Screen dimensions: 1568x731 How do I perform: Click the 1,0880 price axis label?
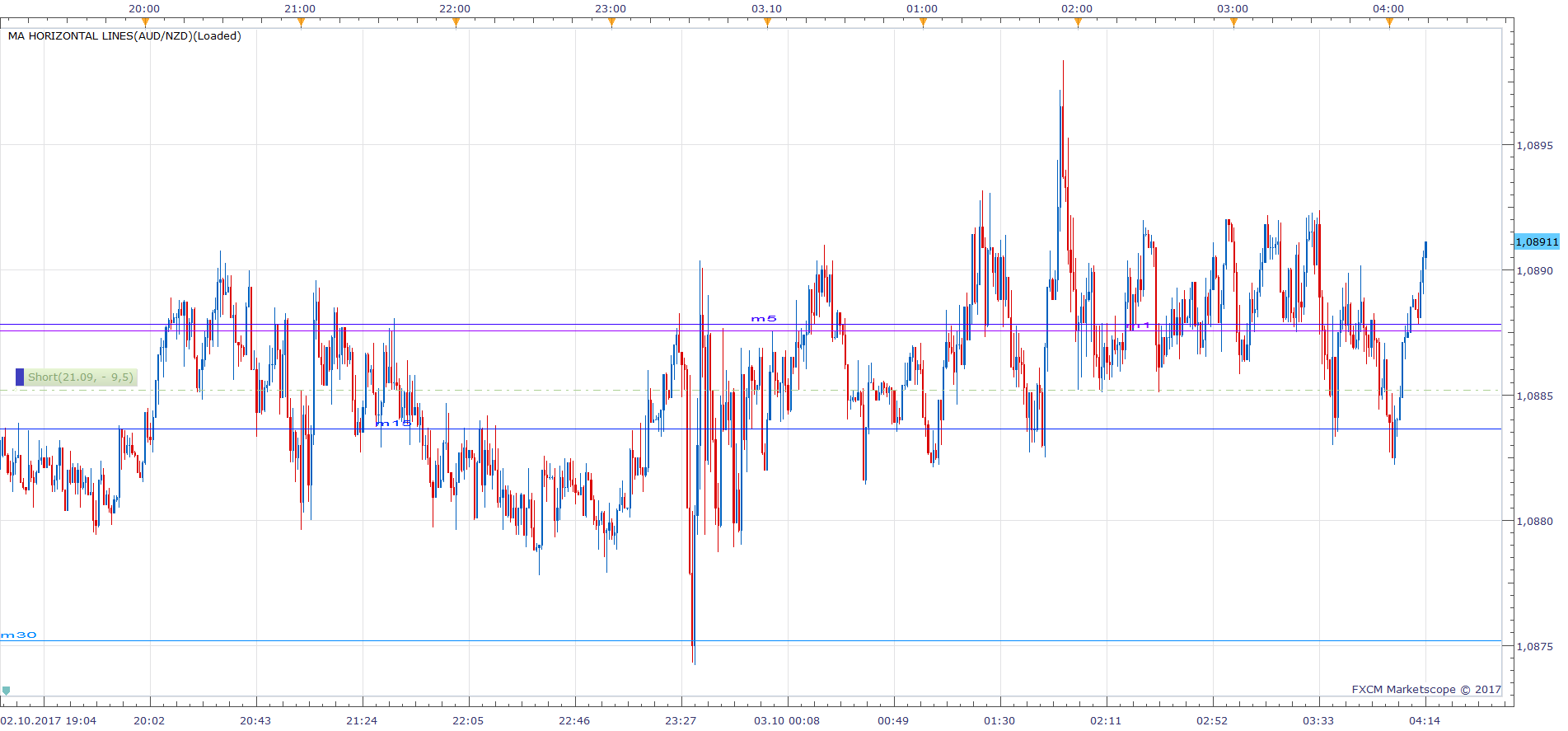(x=1535, y=521)
